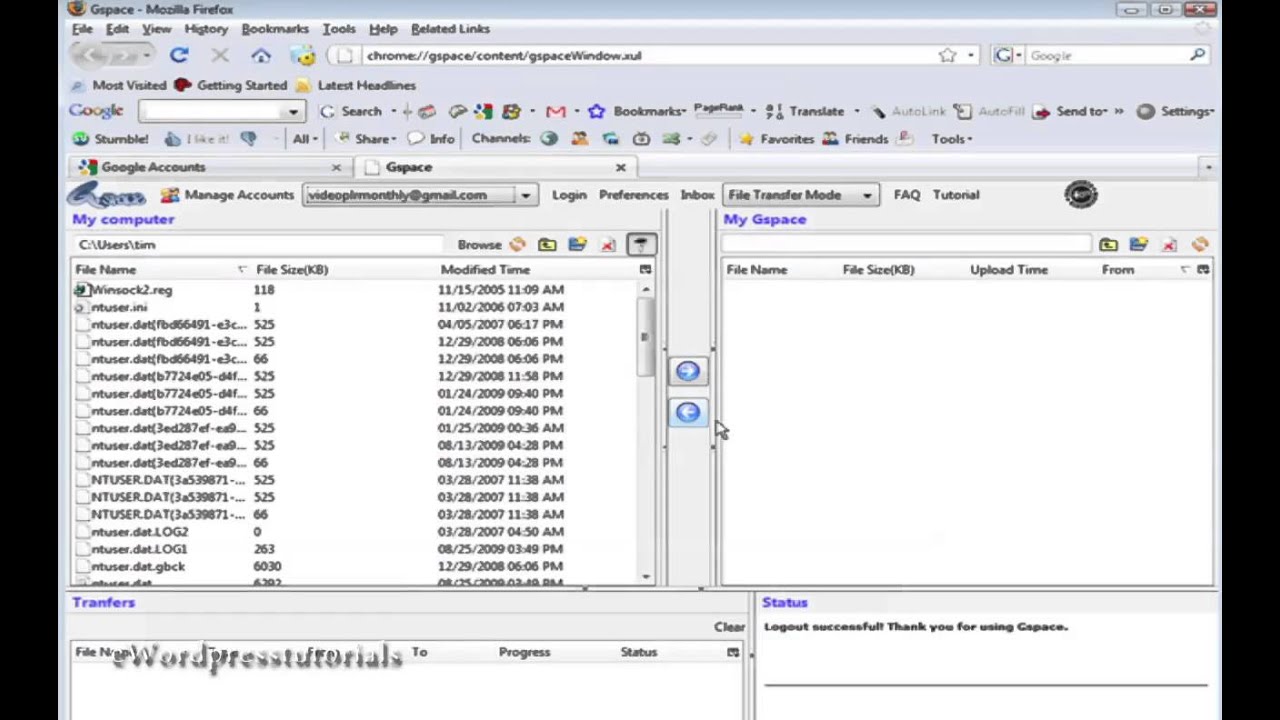Toggle the hidden files icon in My computer
Screen dimensions: 1280x720
[x=641, y=244]
